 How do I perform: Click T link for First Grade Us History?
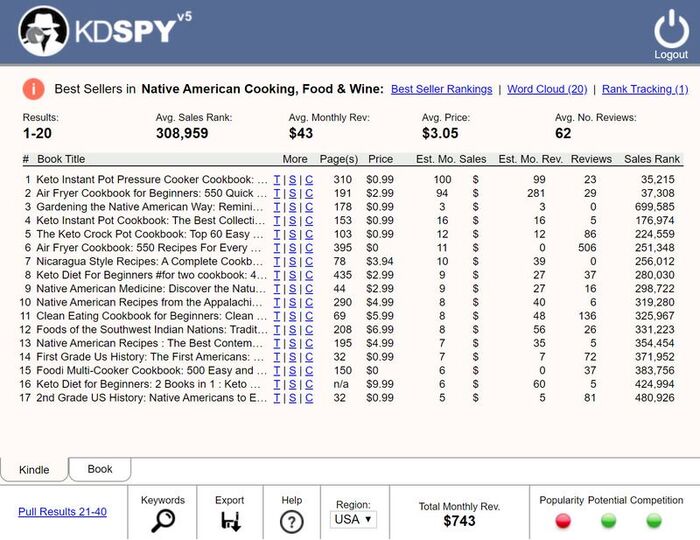(x=277, y=357)
